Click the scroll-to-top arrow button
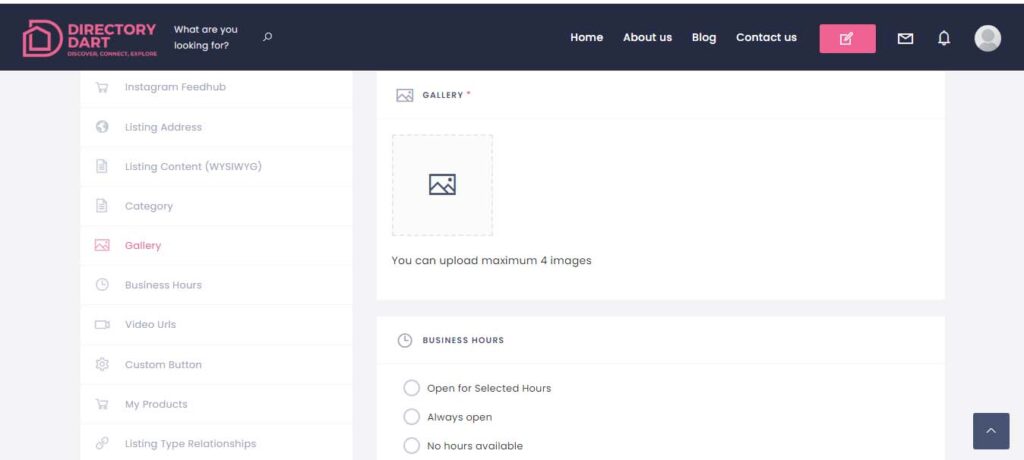The width and height of the screenshot is (1024, 460). 991,431
